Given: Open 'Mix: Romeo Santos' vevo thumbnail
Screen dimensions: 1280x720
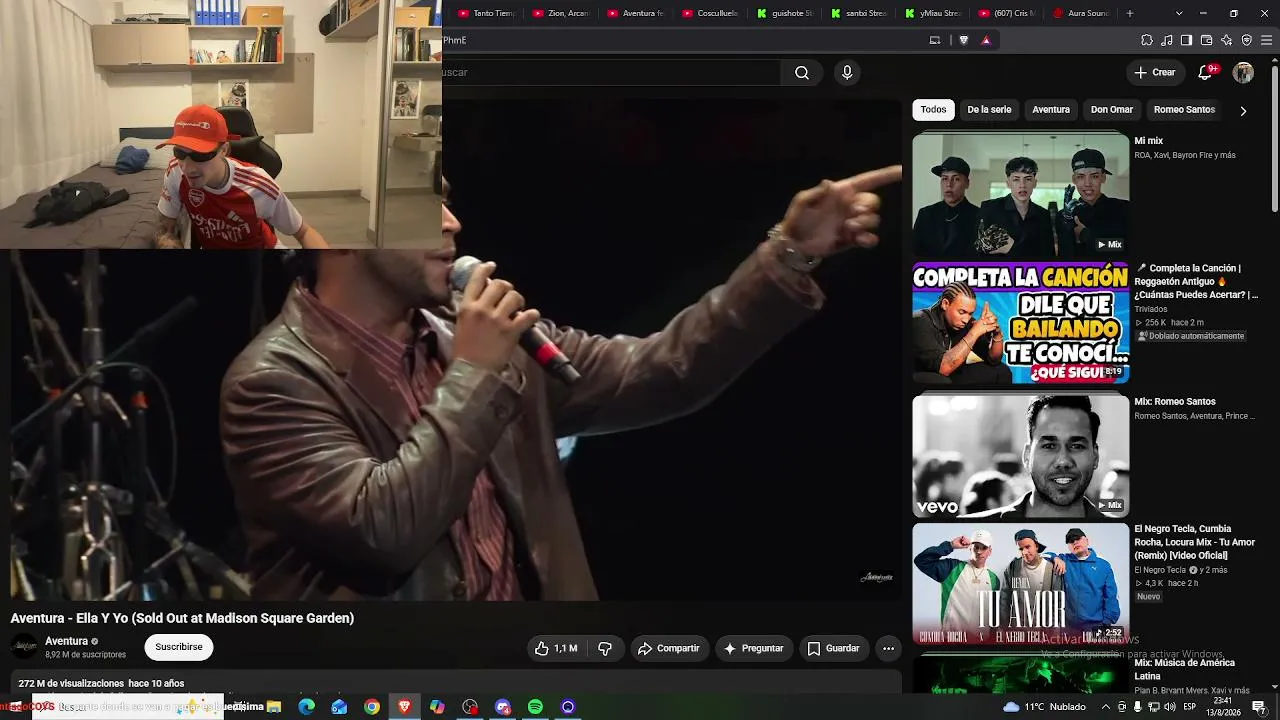Looking at the screenshot, I should click(1020, 456).
